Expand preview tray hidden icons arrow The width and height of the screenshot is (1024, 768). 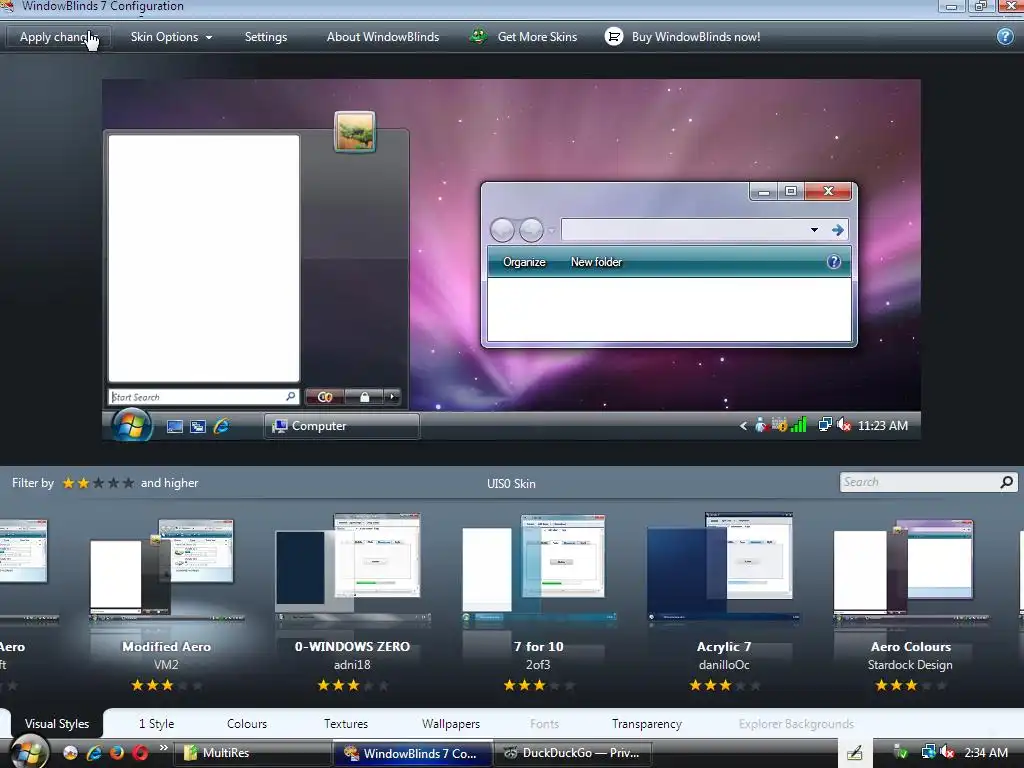pyautogui.click(x=743, y=426)
